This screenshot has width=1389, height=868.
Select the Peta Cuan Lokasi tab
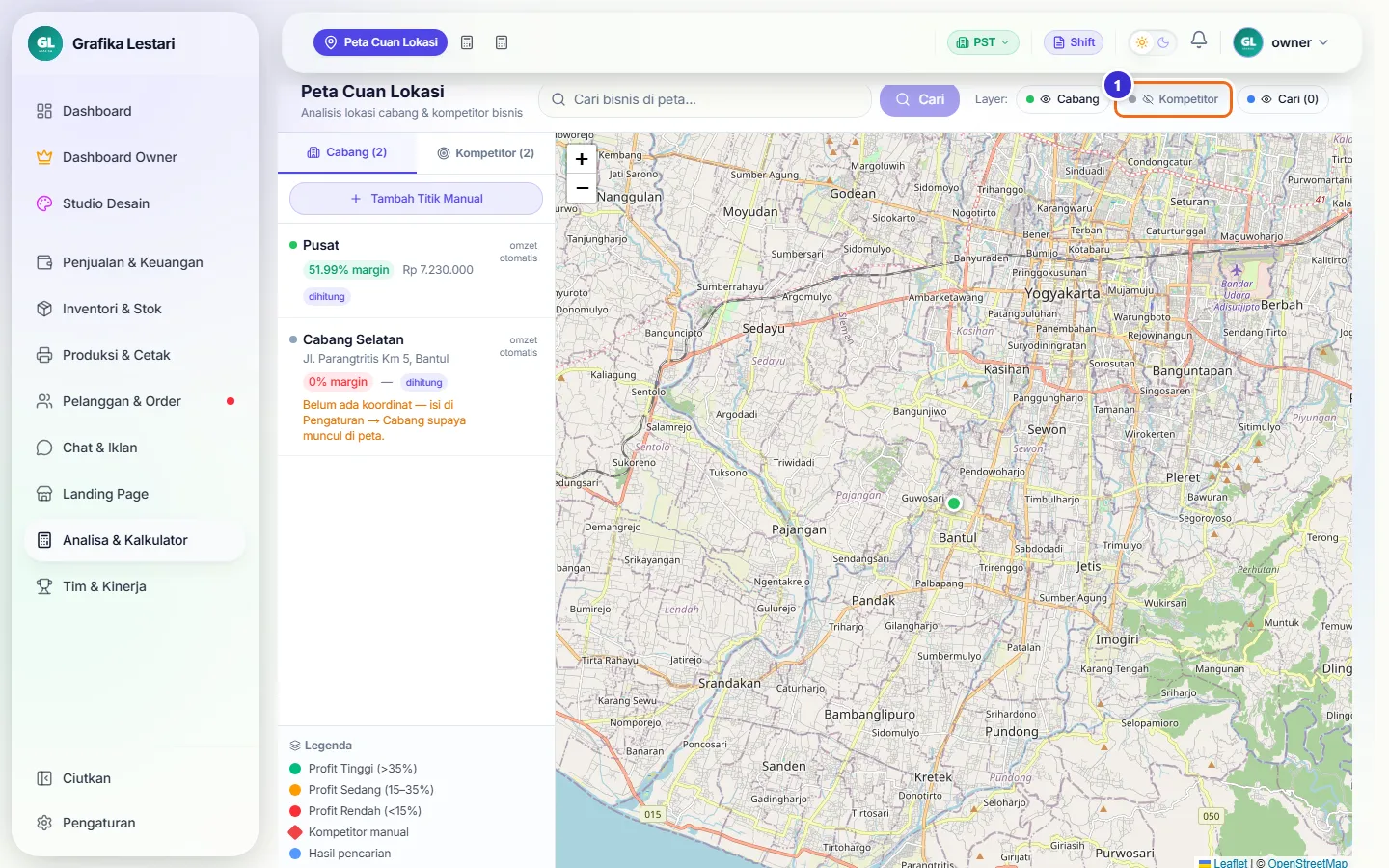380,42
